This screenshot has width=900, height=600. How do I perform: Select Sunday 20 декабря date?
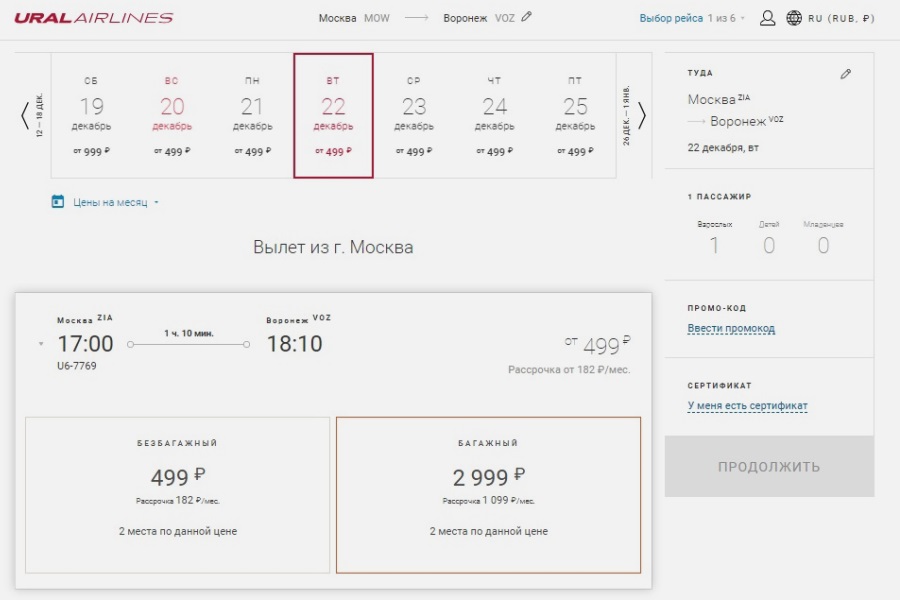click(x=172, y=116)
